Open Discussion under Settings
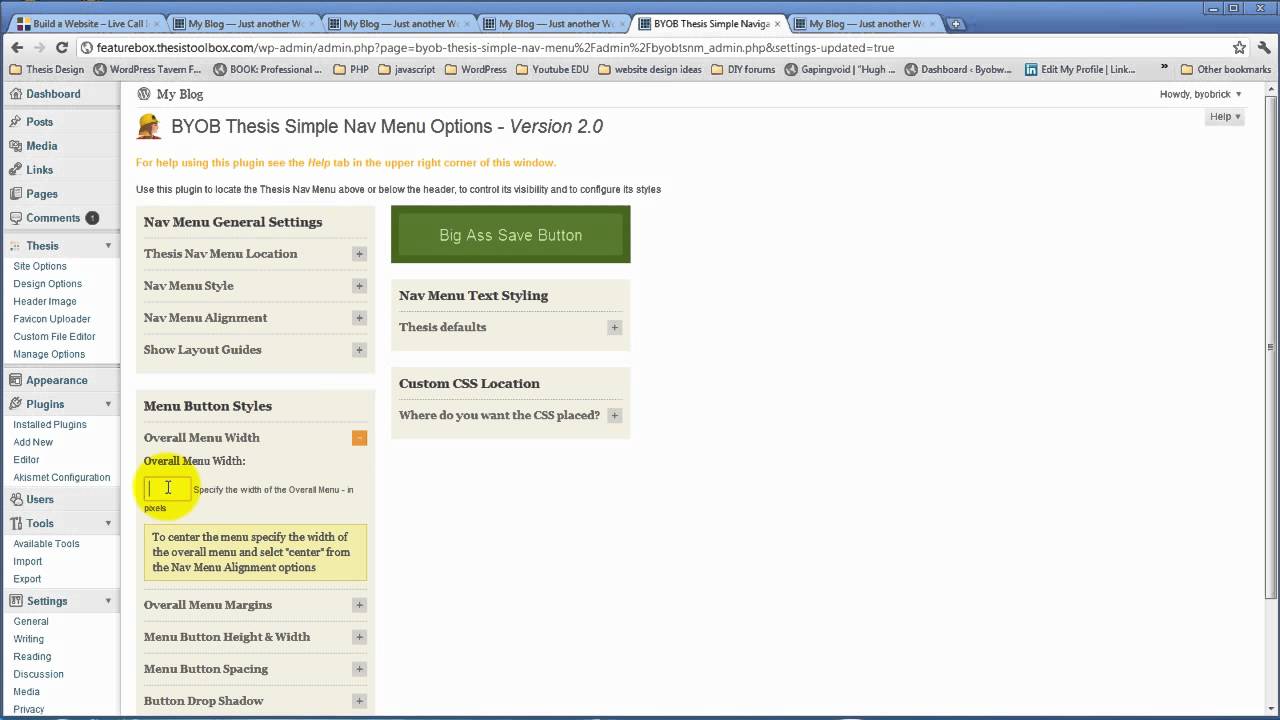Image resolution: width=1280 pixels, height=720 pixels. tap(39, 674)
